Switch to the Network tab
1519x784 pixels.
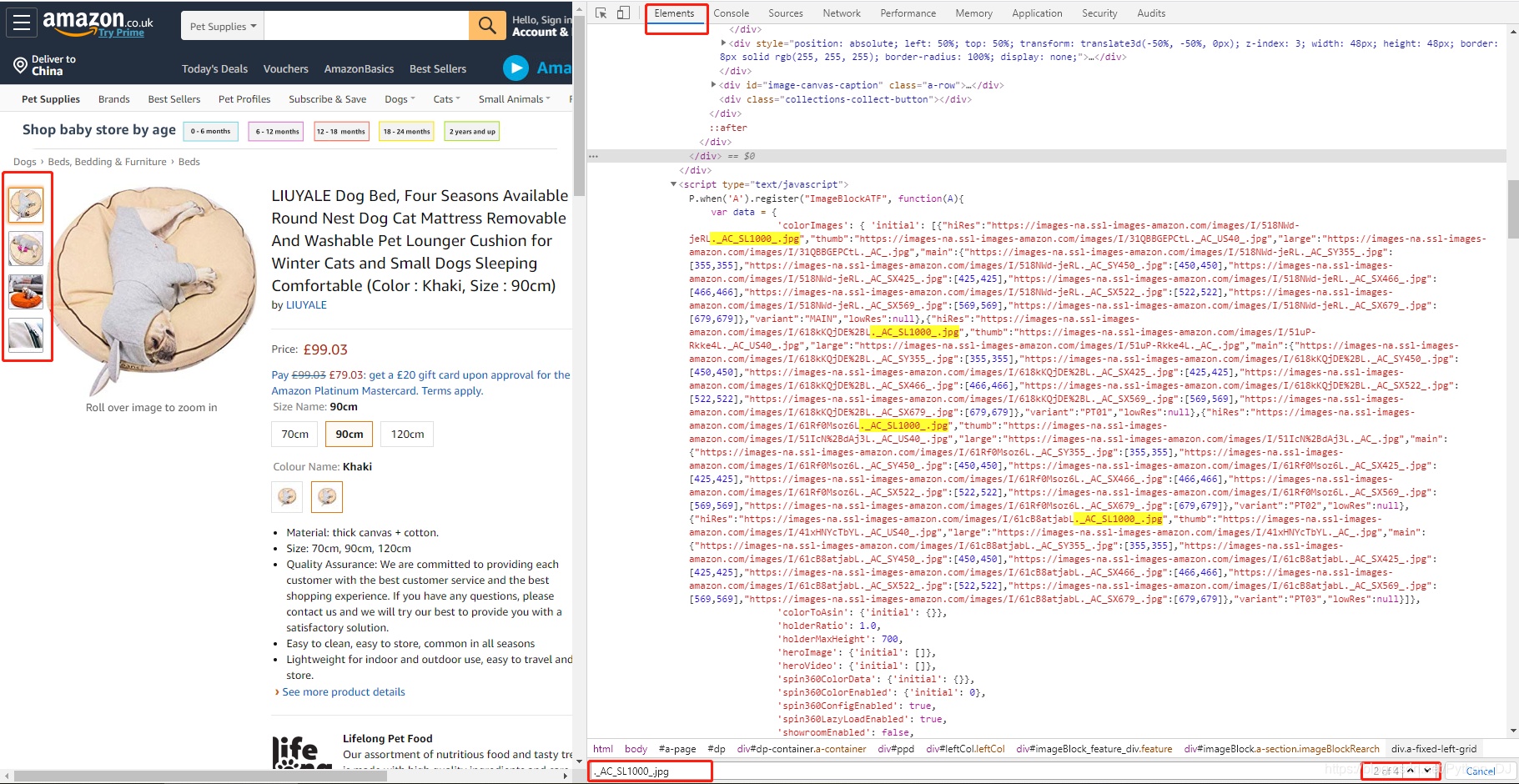tap(842, 13)
